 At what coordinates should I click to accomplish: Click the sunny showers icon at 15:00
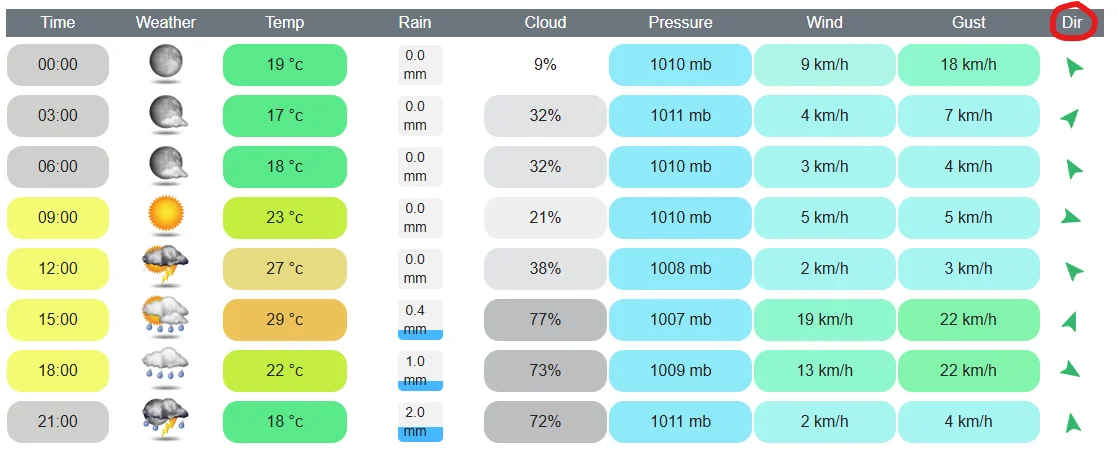pos(165,318)
